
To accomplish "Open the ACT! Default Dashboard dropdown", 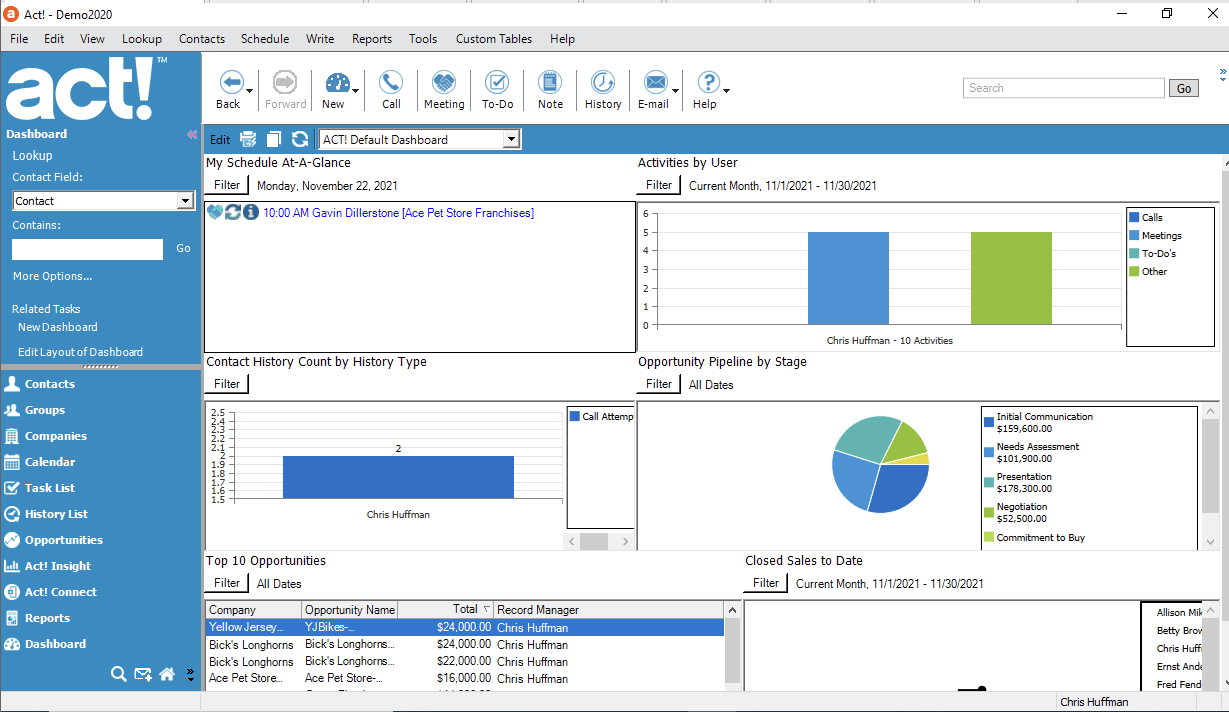I will click(x=511, y=140).
